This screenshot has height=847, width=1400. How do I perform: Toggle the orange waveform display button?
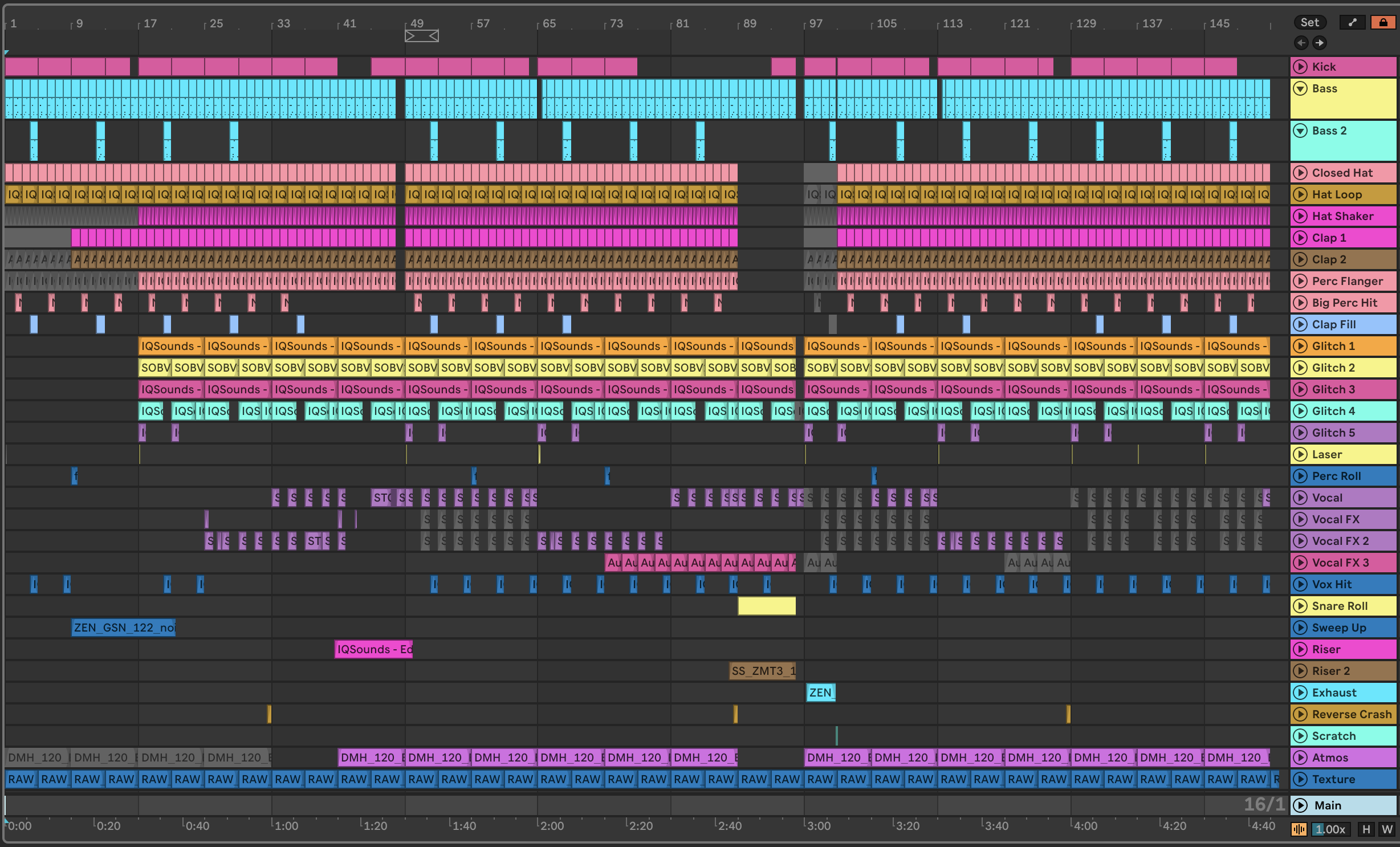coord(1299,829)
